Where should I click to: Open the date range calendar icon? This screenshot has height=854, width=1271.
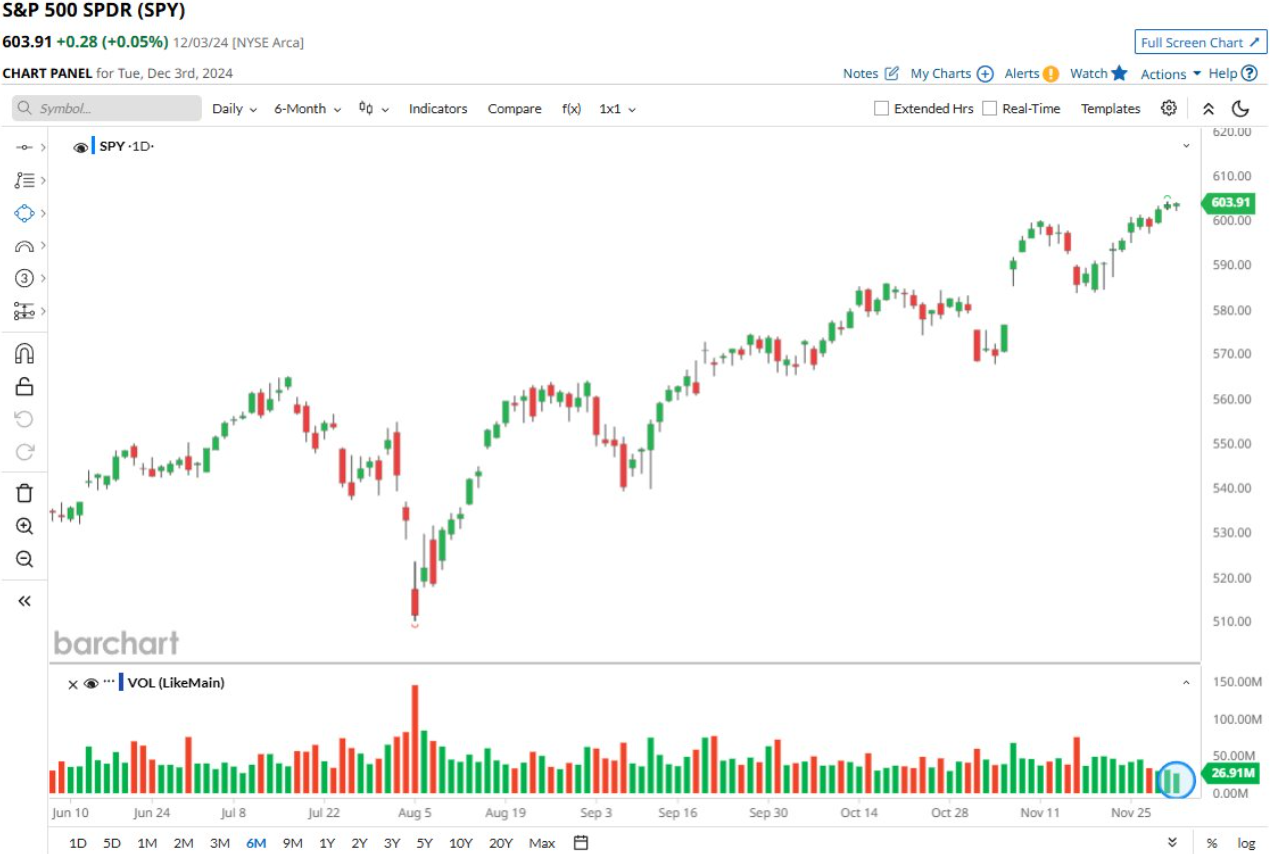(581, 843)
